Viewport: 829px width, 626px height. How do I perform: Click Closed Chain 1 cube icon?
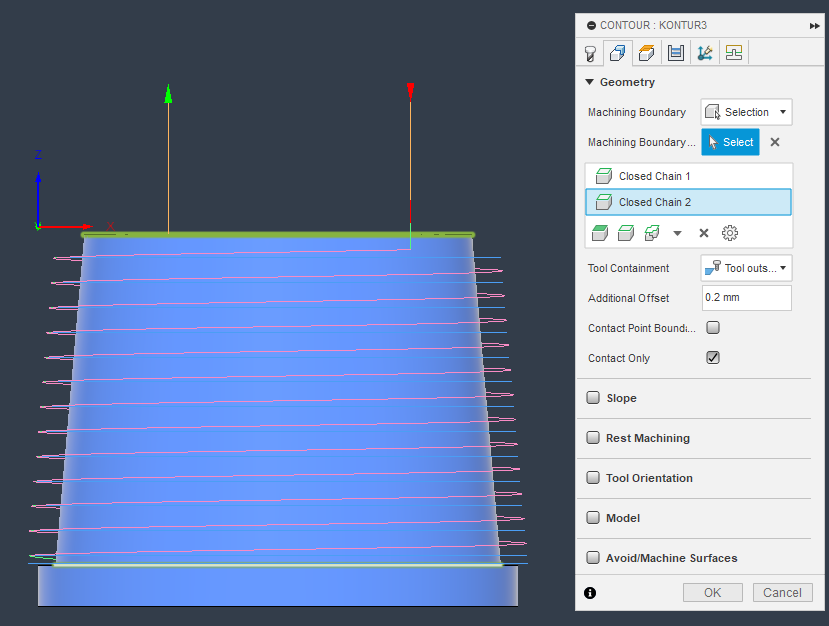604,176
